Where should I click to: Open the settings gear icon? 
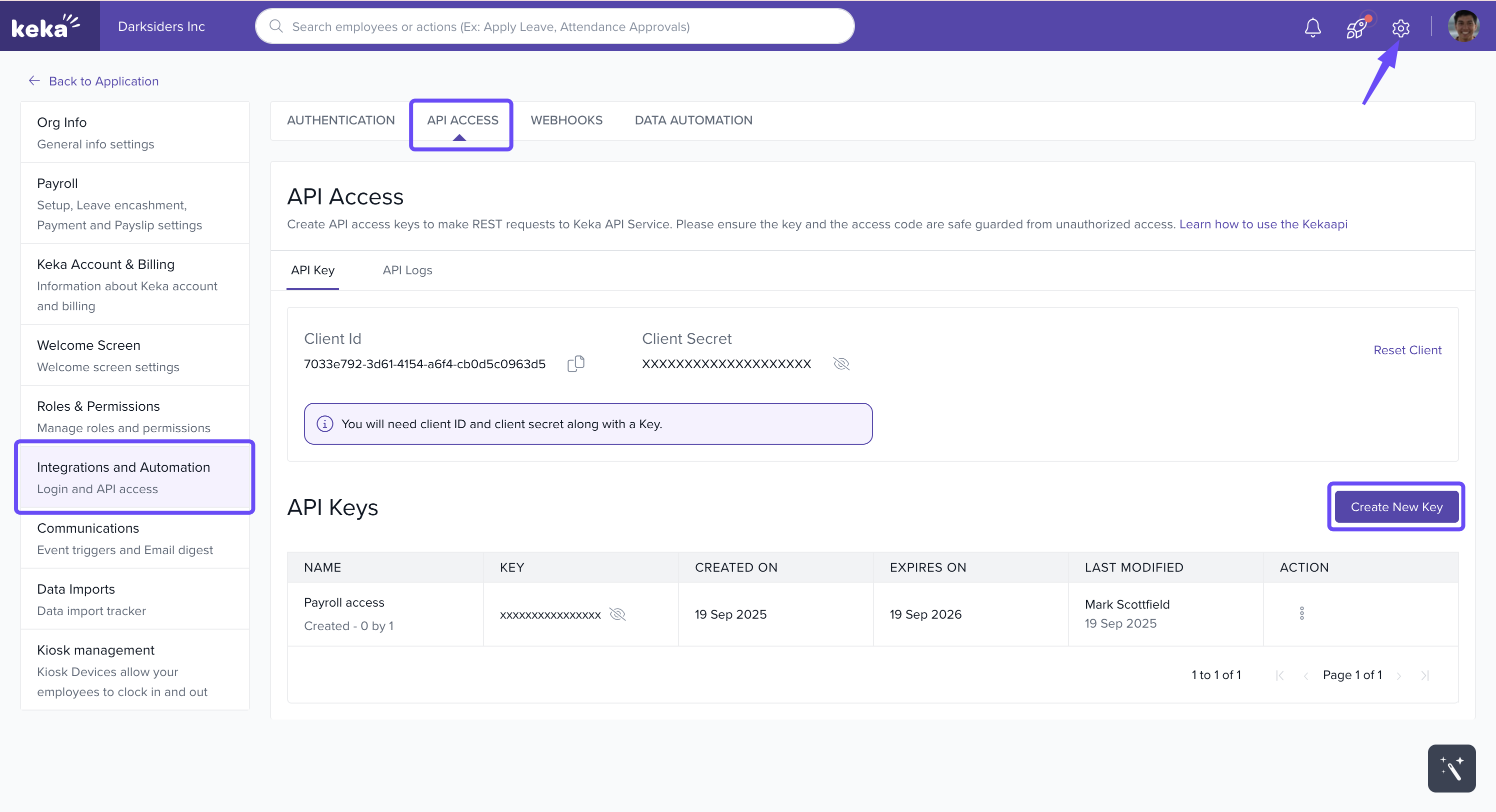[x=1400, y=27]
